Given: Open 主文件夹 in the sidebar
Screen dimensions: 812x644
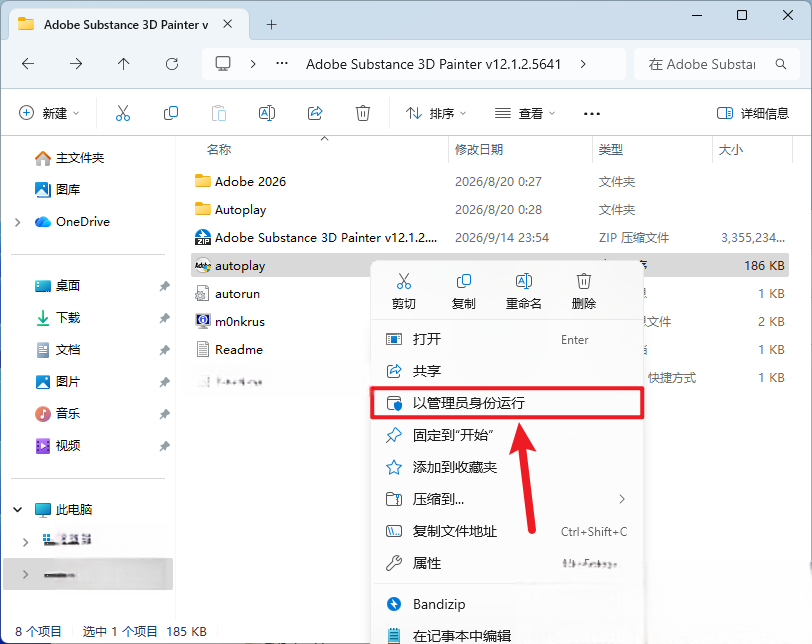Looking at the screenshot, I should point(69,158).
